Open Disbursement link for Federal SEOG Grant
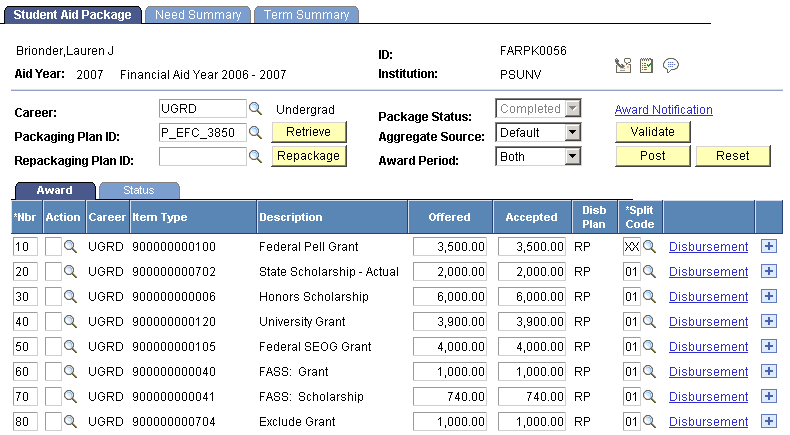The width and height of the screenshot is (790, 435). pos(708,347)
